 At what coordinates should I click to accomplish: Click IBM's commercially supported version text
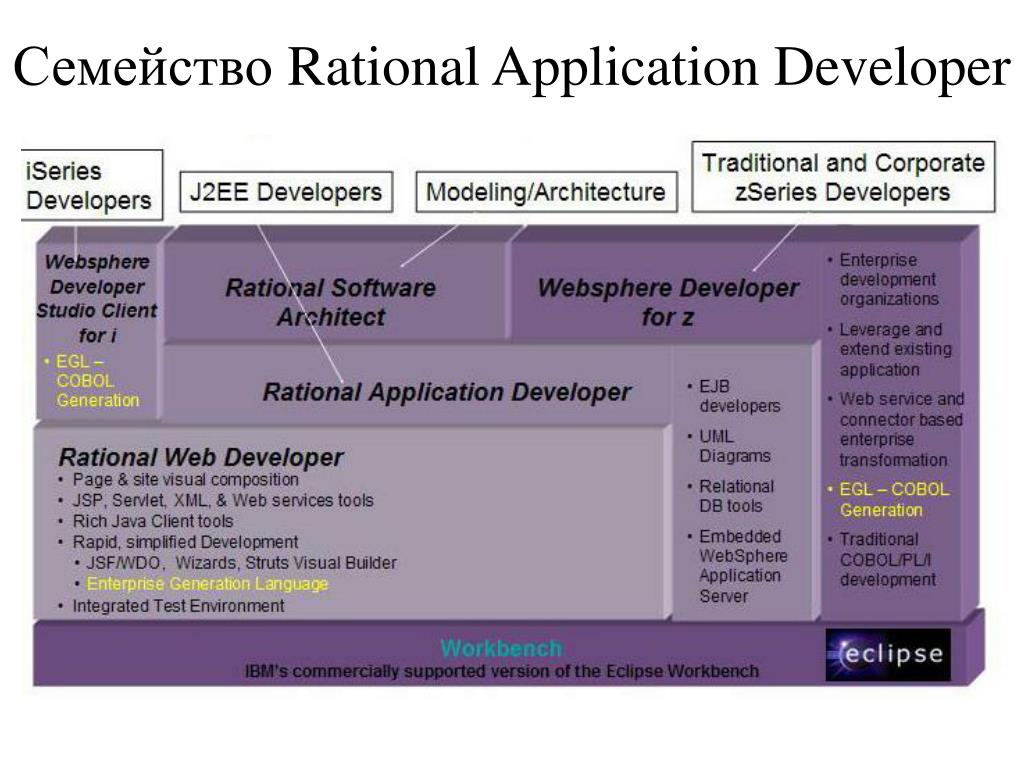tap(502, 671)
